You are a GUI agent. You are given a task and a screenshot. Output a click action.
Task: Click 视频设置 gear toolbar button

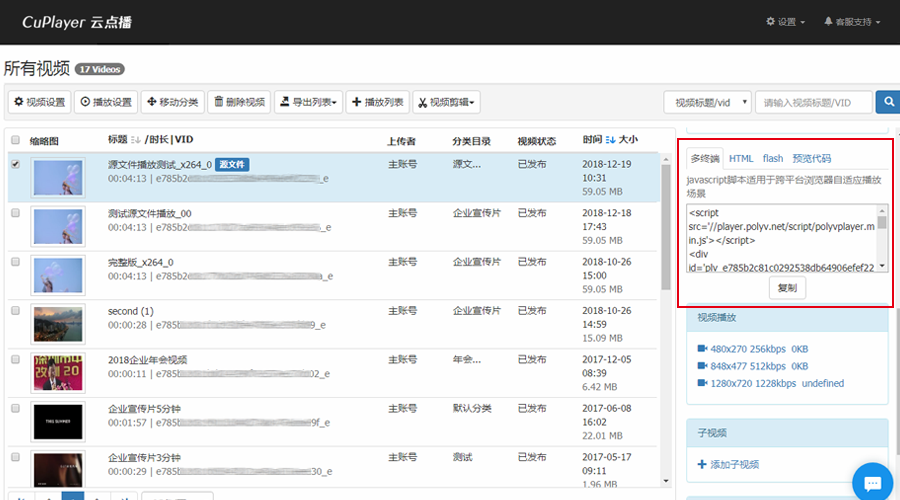click(x=39, y=102)
